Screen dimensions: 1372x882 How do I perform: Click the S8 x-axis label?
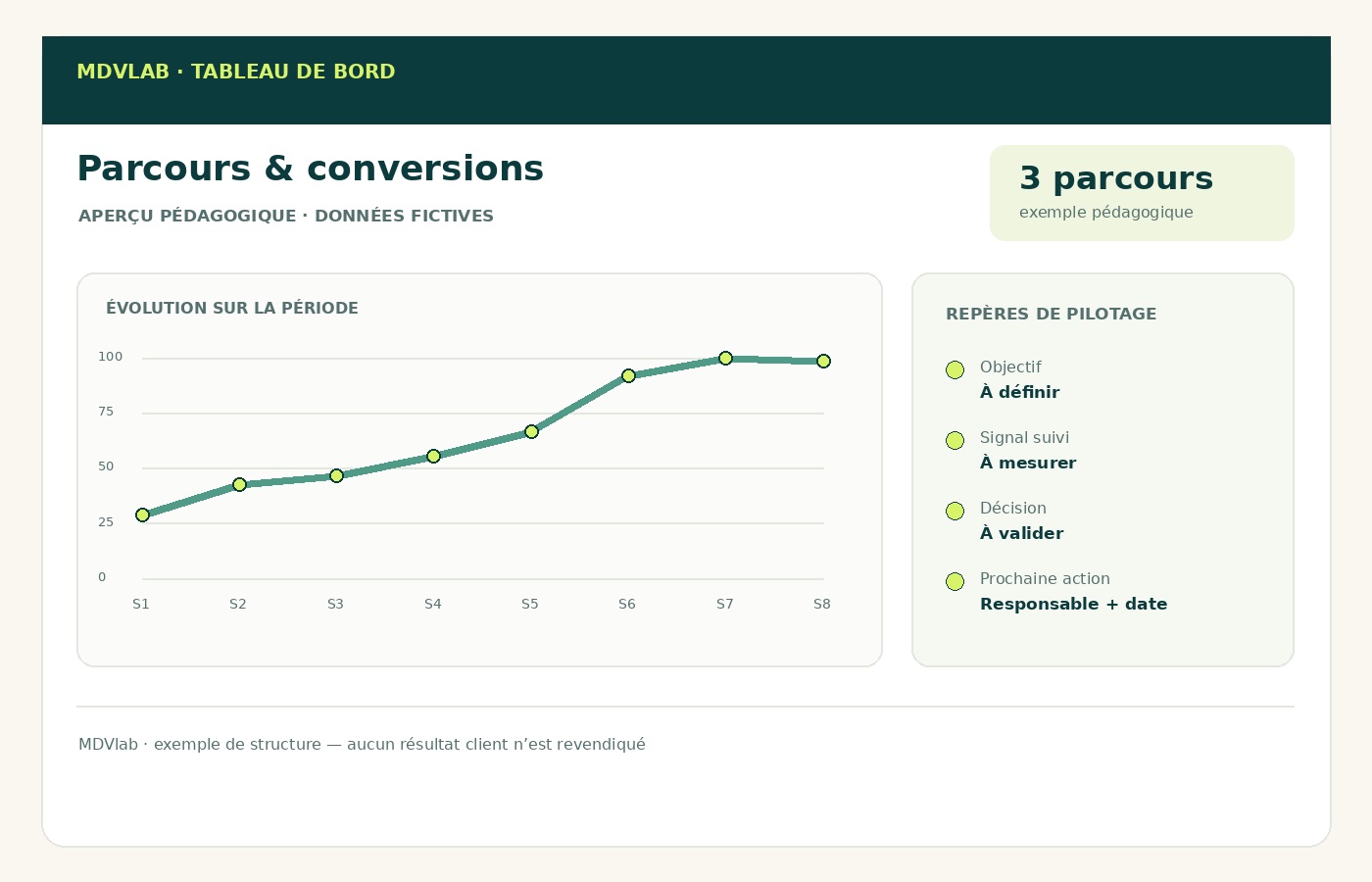click(x=822, y=604)
